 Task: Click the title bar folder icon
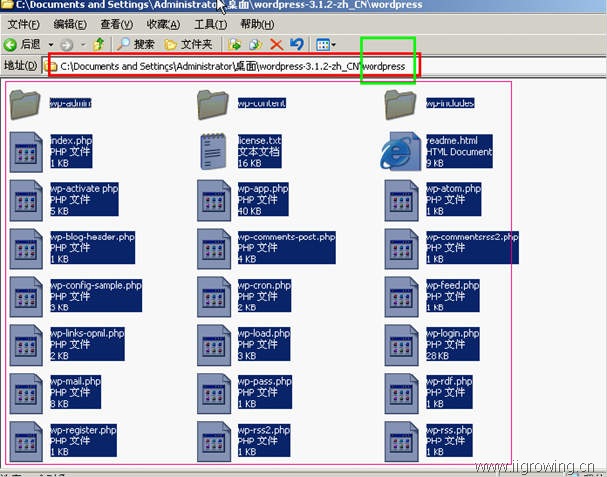tap(7, 5)
